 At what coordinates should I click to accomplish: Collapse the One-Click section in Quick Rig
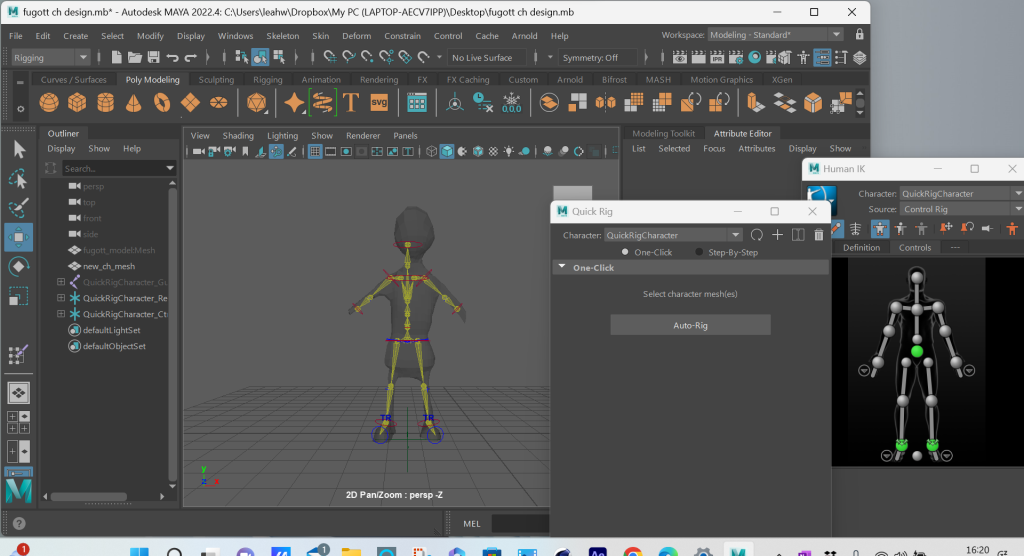click(562, 267)
